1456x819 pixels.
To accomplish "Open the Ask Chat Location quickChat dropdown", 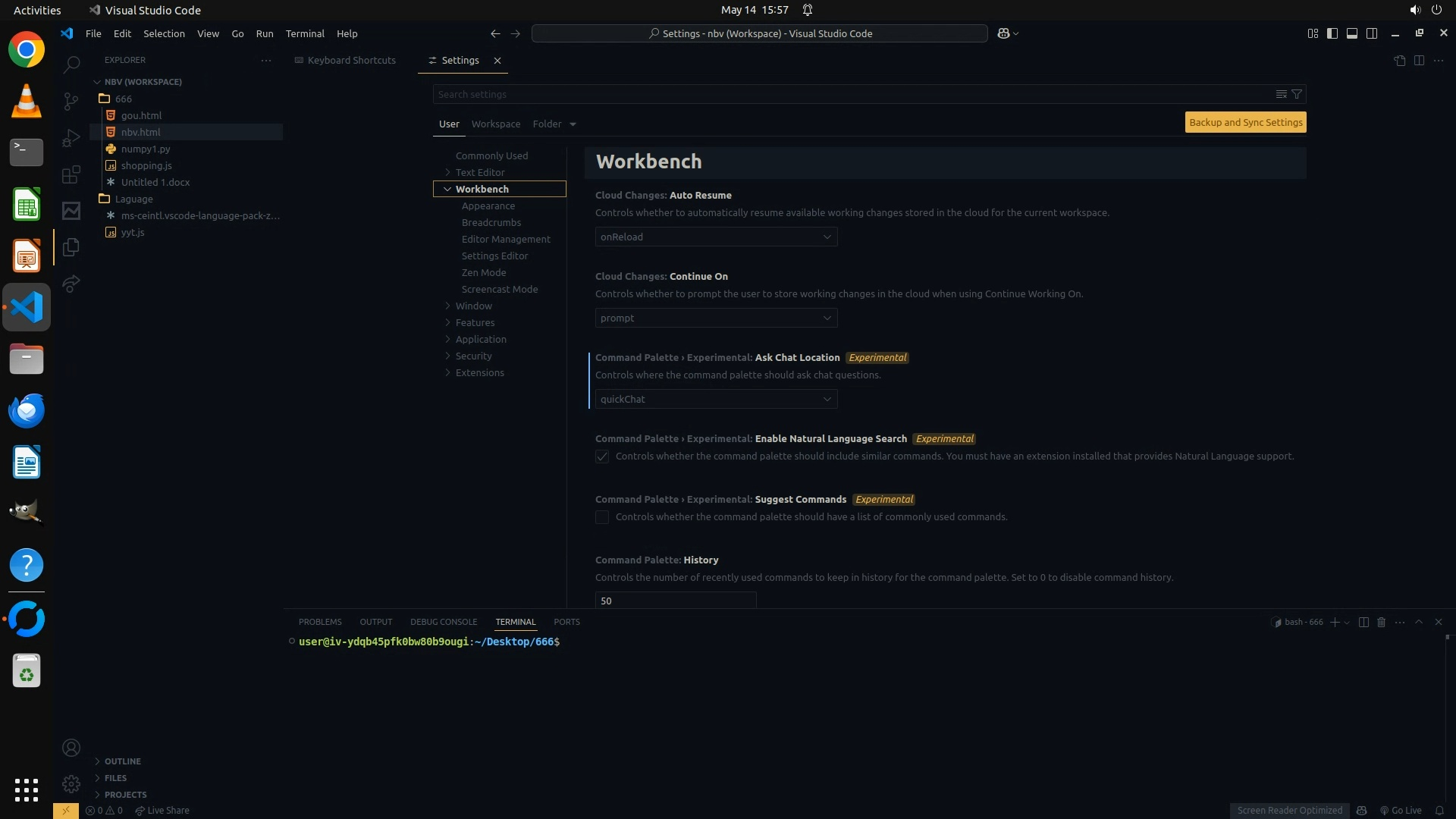I will (716, 399).
